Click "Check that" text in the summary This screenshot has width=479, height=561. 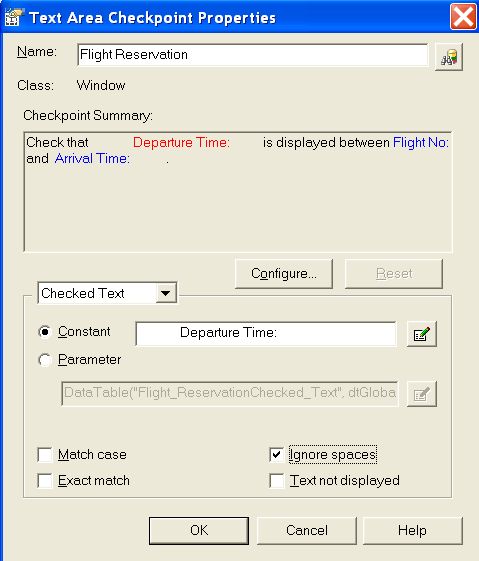click(57, 142)
